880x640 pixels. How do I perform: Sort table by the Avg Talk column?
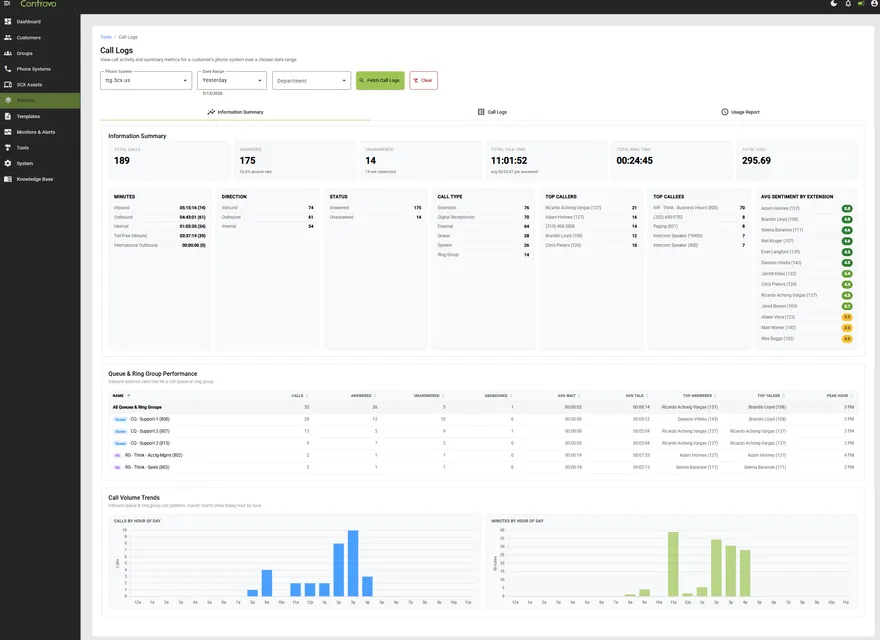(x=637, y=396)
